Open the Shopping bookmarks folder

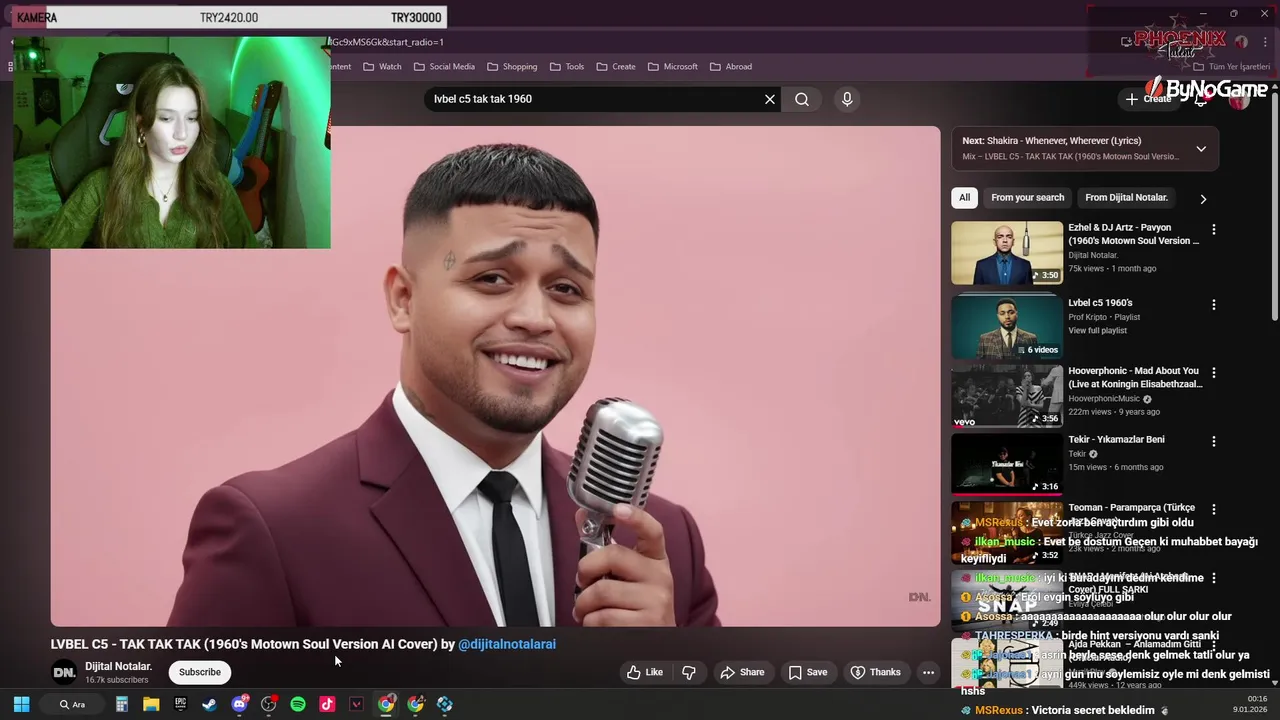512,67
